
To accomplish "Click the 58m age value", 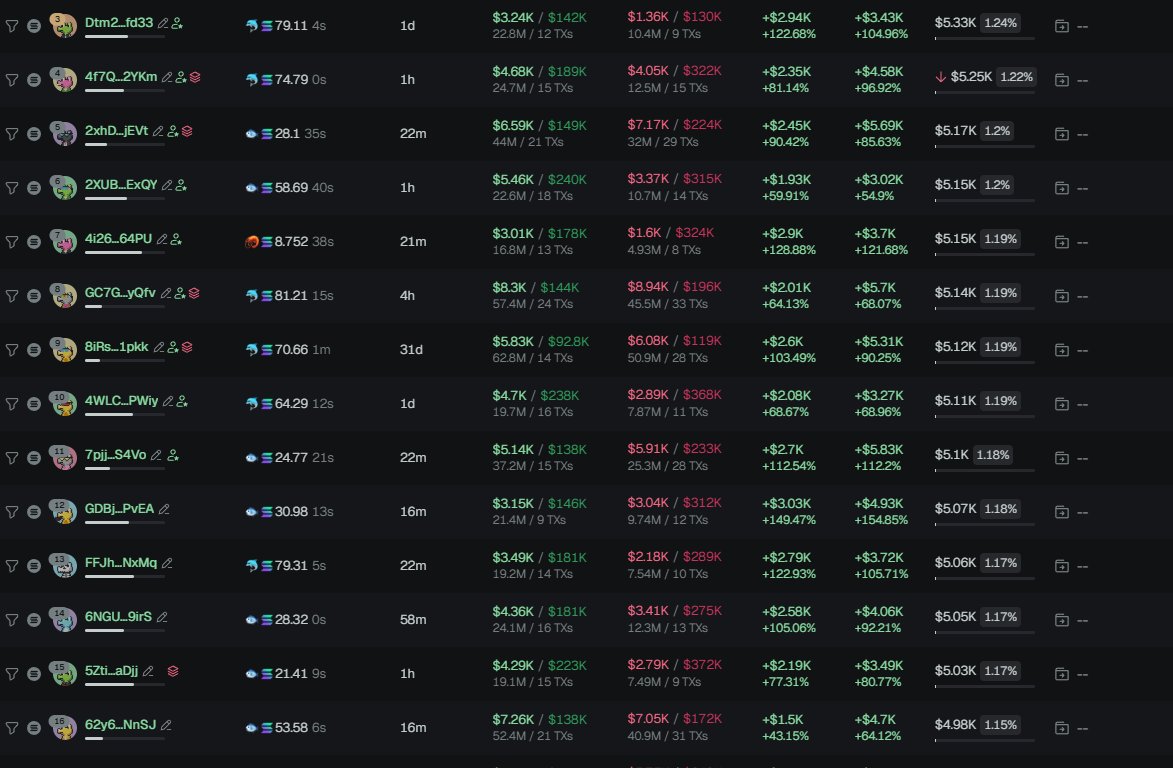I will click(413, 619).
